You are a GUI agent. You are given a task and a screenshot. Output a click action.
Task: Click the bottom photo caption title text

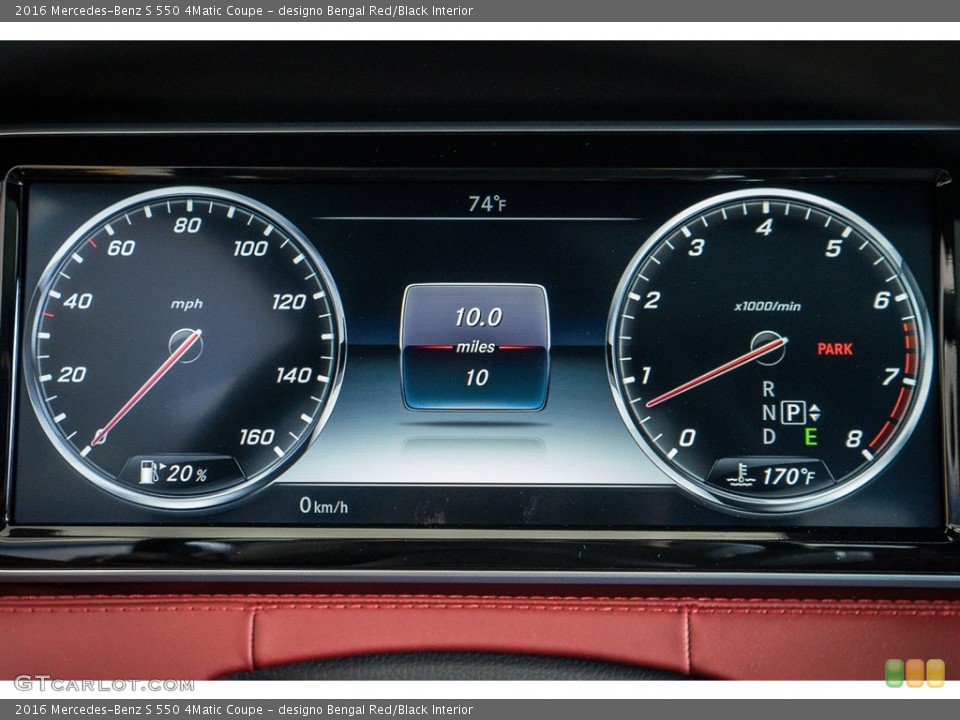[244, 710]
